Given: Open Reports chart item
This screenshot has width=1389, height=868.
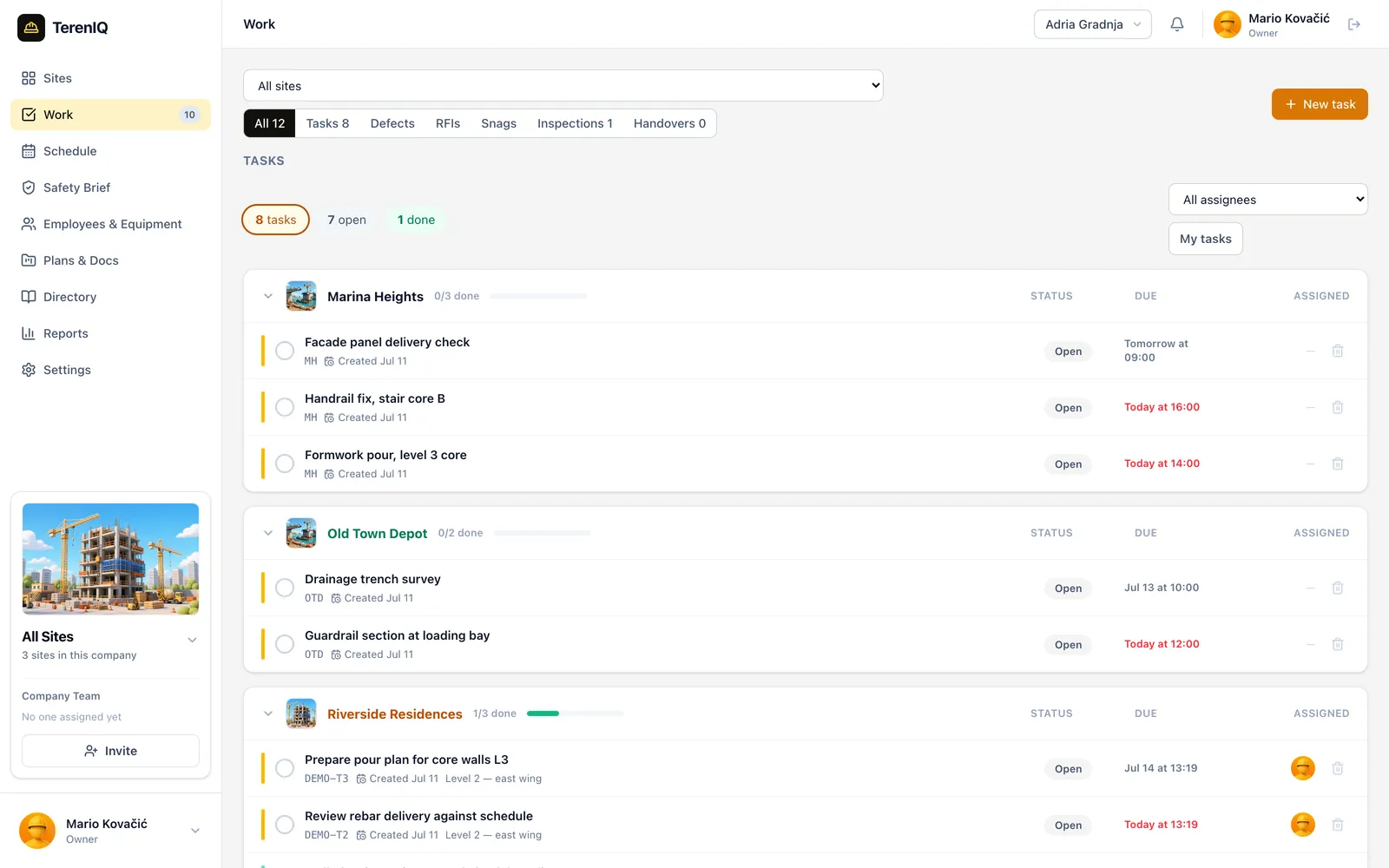Looking at the screenshot, I should [x=110, y=333].
